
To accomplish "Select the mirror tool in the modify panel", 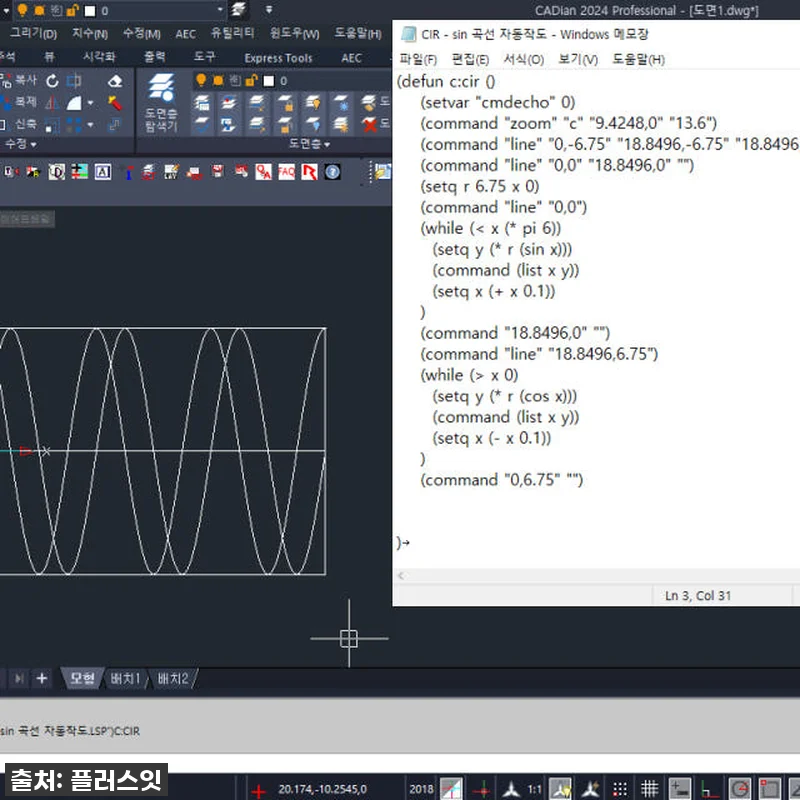I will coord(52,103).
